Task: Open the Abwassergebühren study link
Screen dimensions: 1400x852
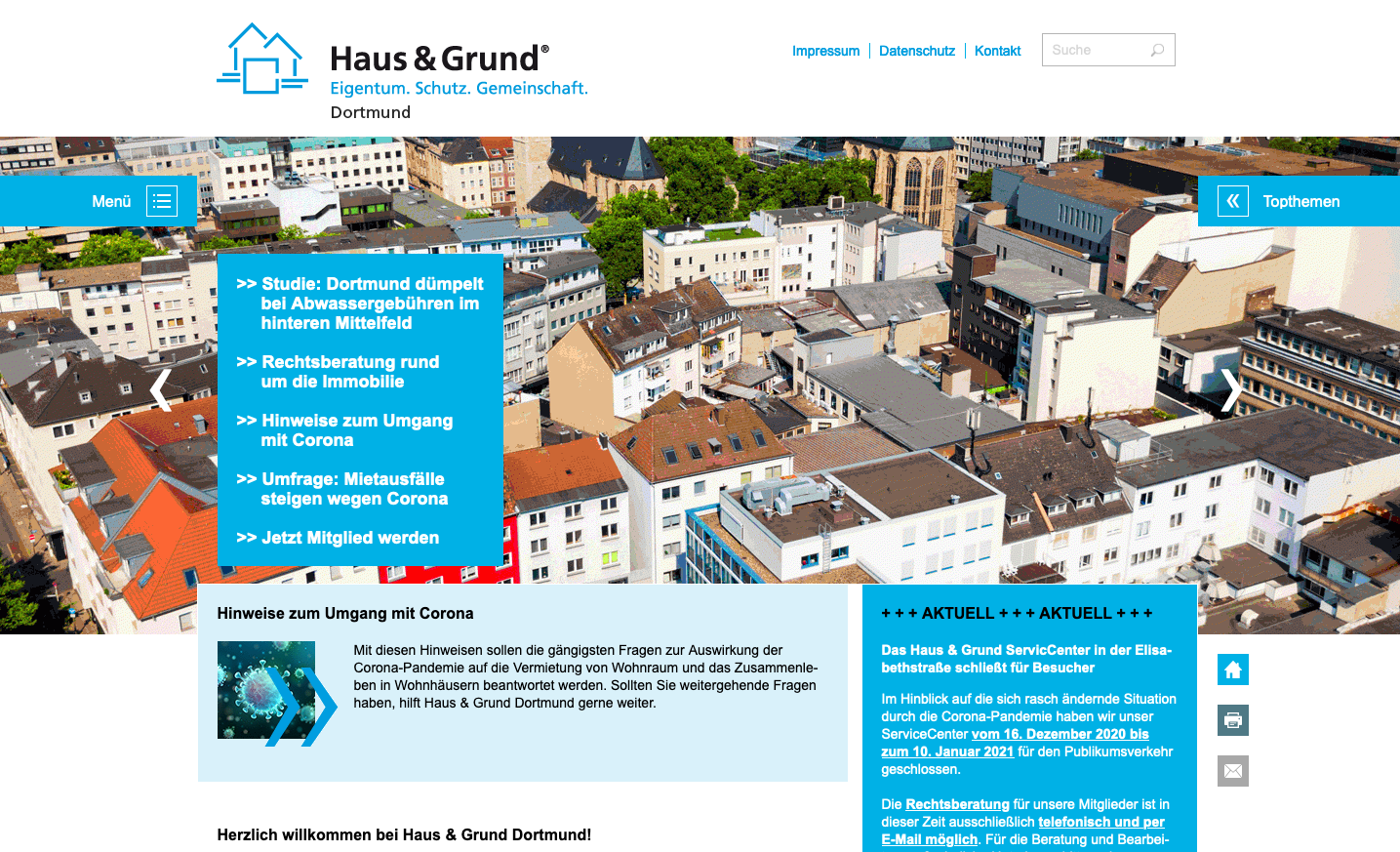Action: (x=369, y=304)
